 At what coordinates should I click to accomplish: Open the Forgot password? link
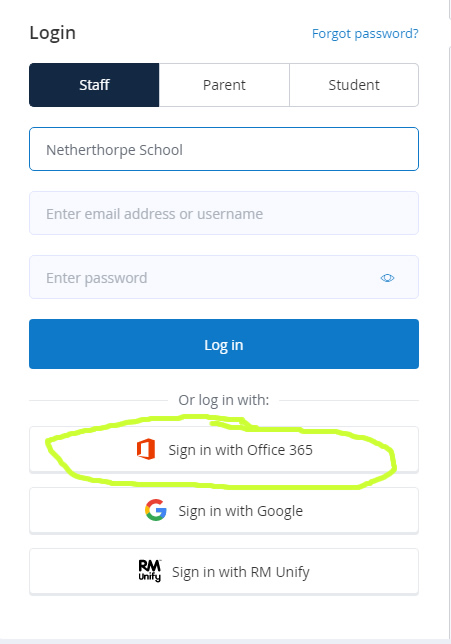click(x=365, y=33)
